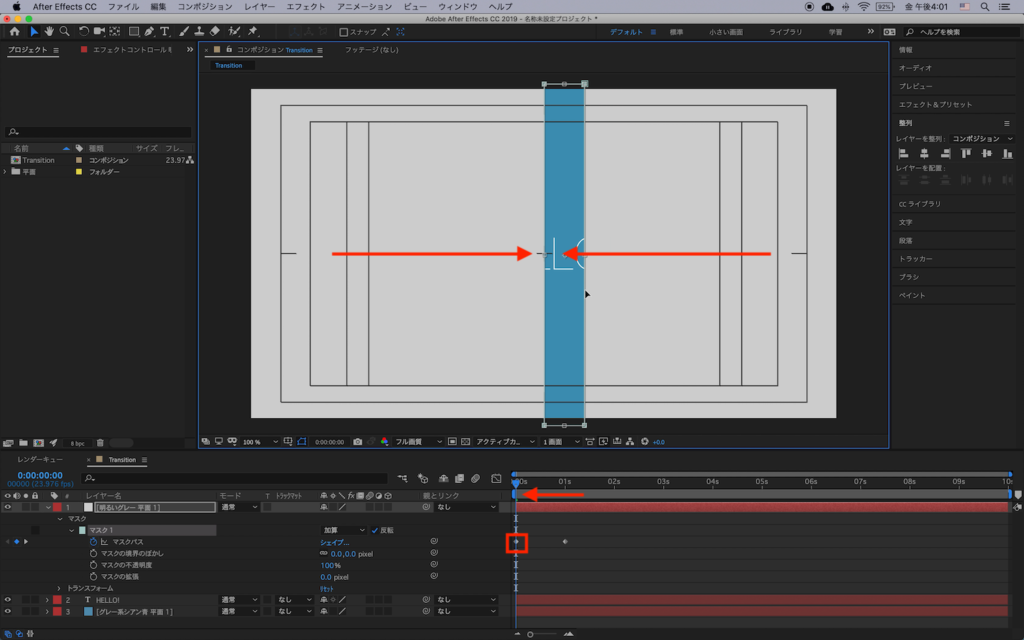The height and width of the screenshot is (640, 1024).
Task: Expand the トランスフォーム property group
Action: pyautogui.click(x=59, y=588)
